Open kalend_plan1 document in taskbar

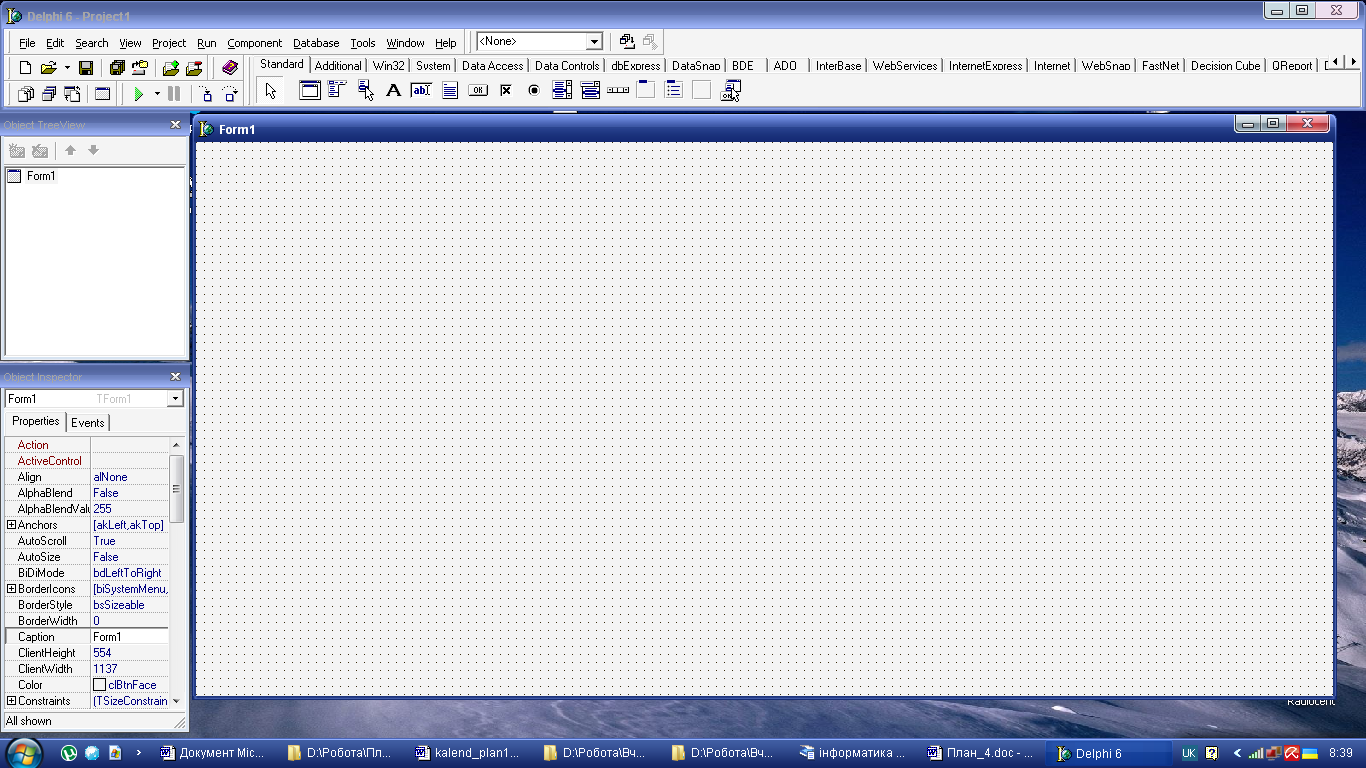[x=469, y=753]
